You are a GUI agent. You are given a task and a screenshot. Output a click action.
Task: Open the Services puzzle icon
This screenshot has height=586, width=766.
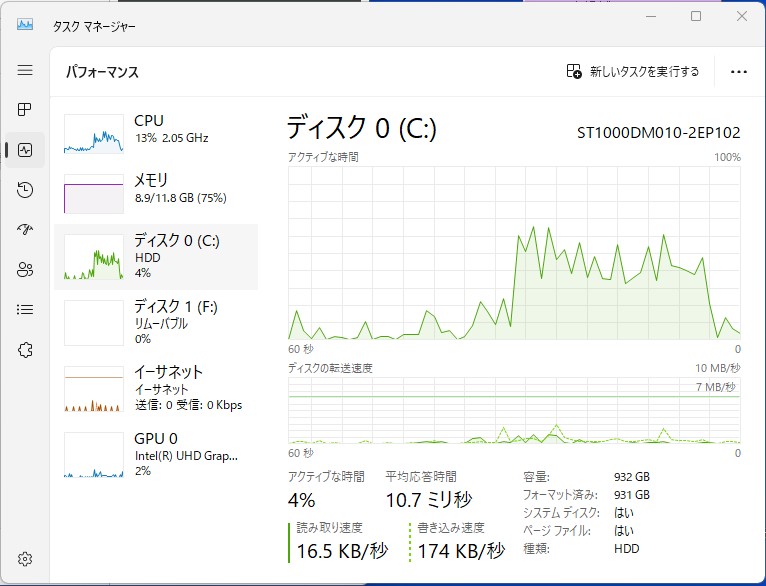pos(25,350)
